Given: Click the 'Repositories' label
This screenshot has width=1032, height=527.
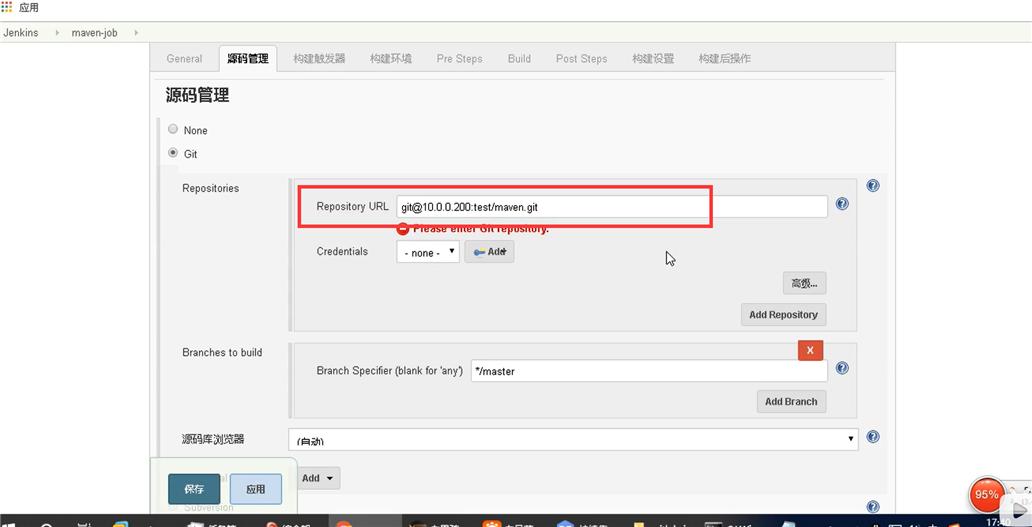Looking at the screenshot, I should (211, 188).
